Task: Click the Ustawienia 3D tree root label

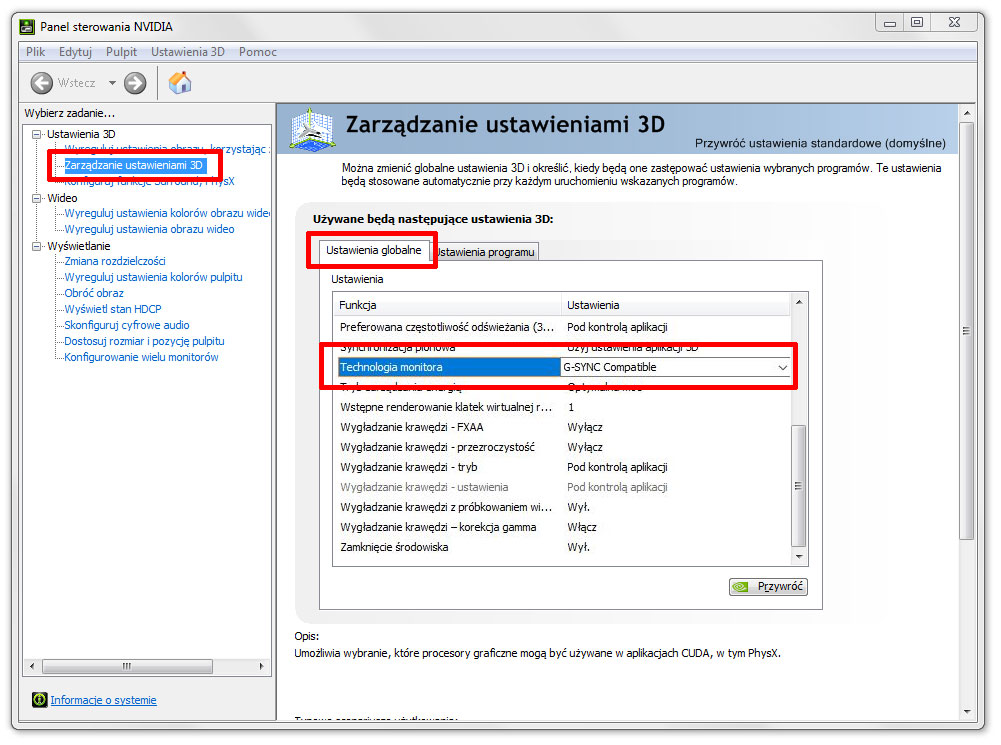Action: point(81,134)
